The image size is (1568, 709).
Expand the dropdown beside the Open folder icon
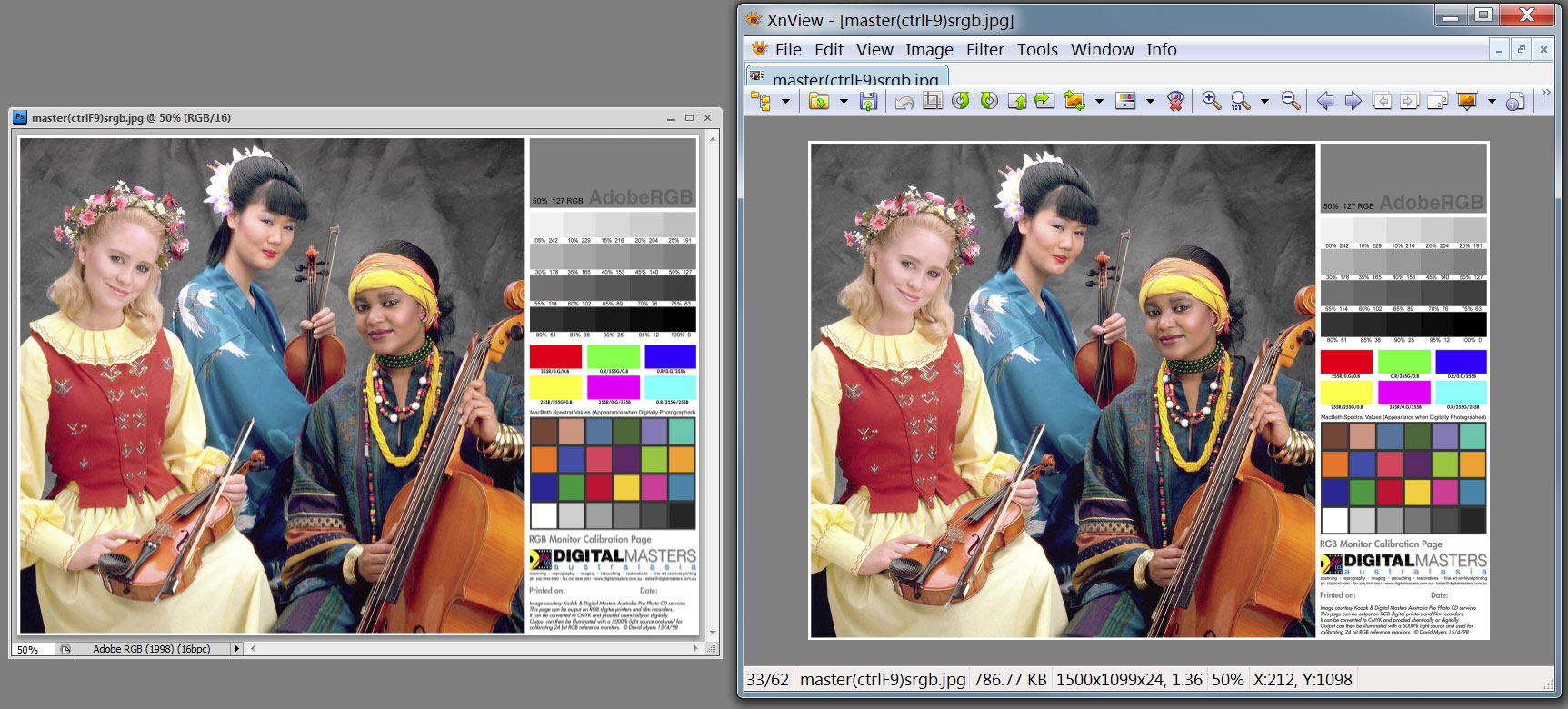[x=844, y=102]
